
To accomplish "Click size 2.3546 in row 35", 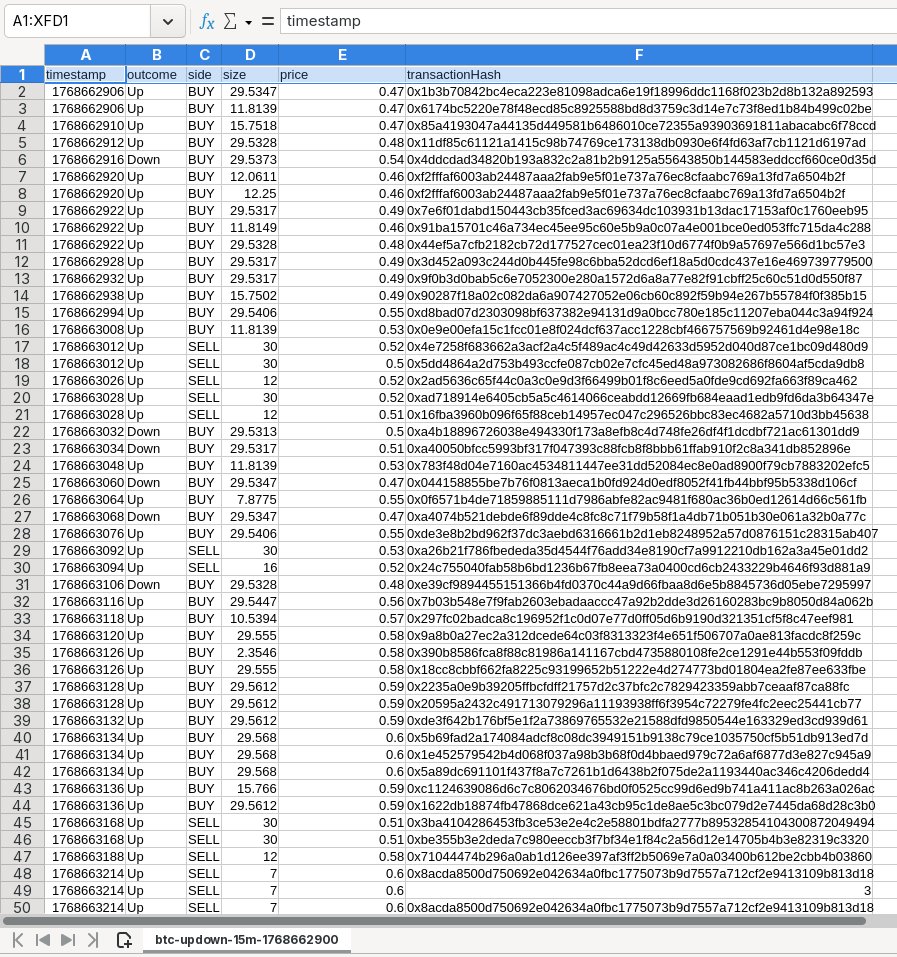I will point(250,653).
